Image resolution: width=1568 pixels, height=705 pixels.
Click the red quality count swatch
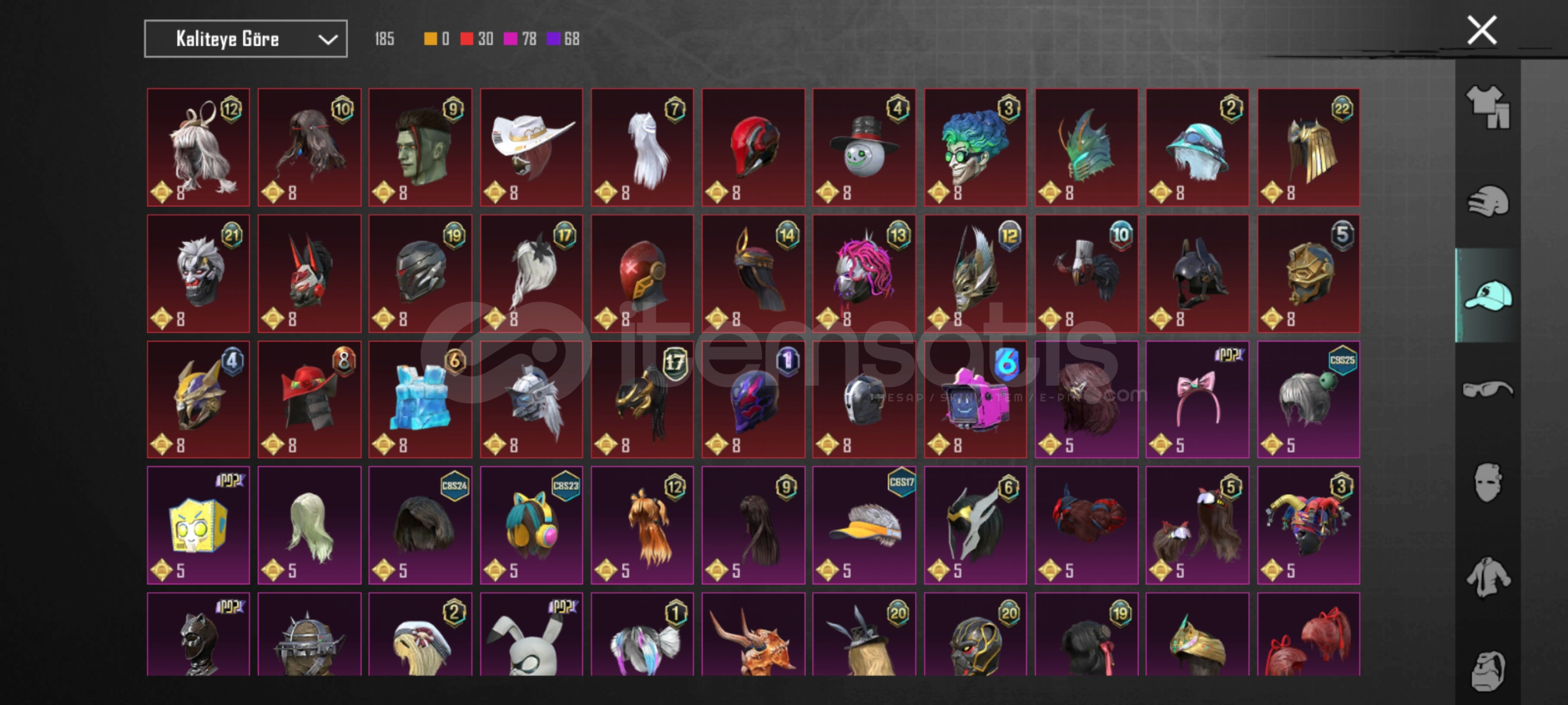point(466,39)
